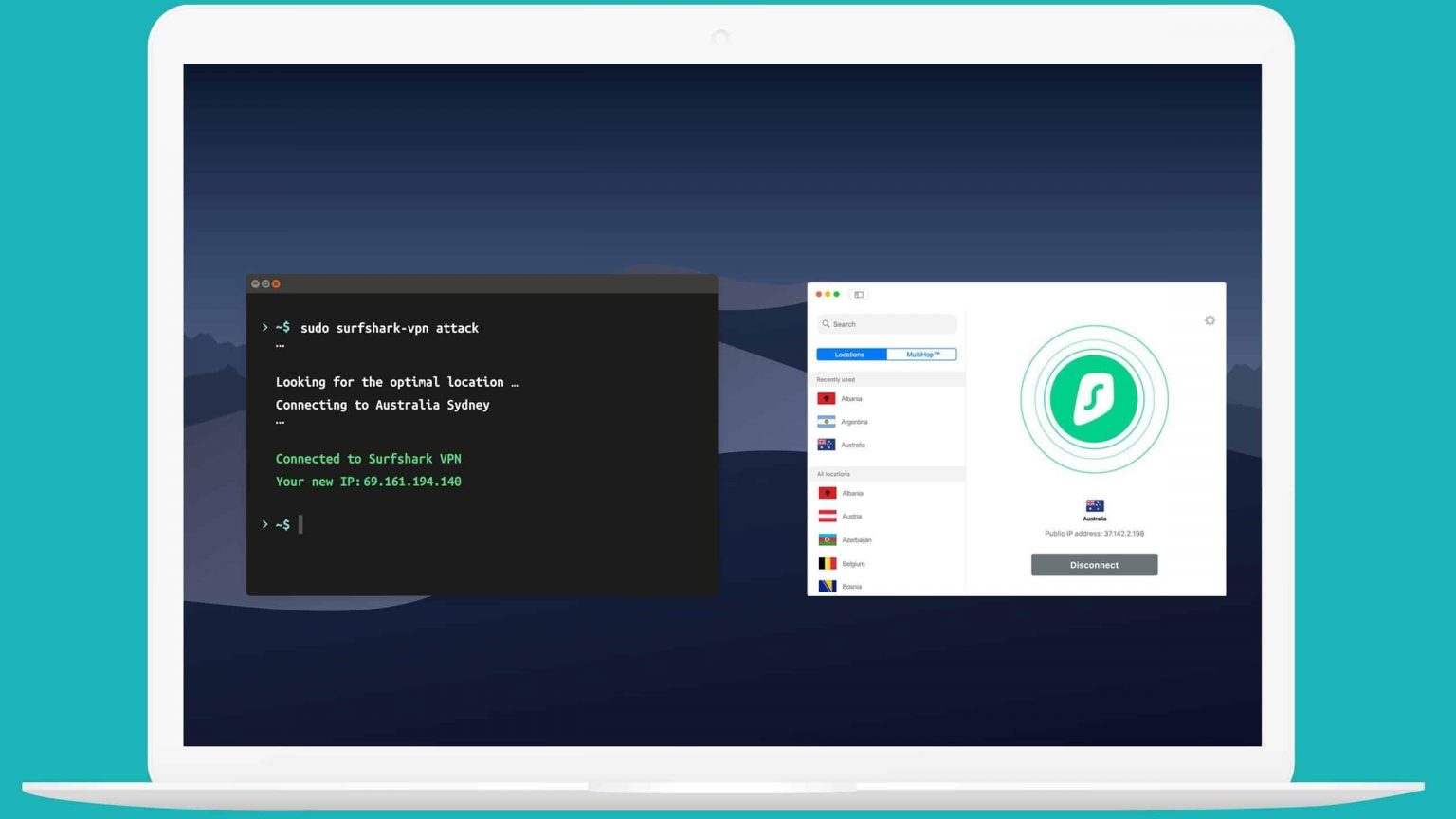This screenshot has width=1456, height=819.
Task: Click the Belgium flag icon
Action: tap(828, 563)
